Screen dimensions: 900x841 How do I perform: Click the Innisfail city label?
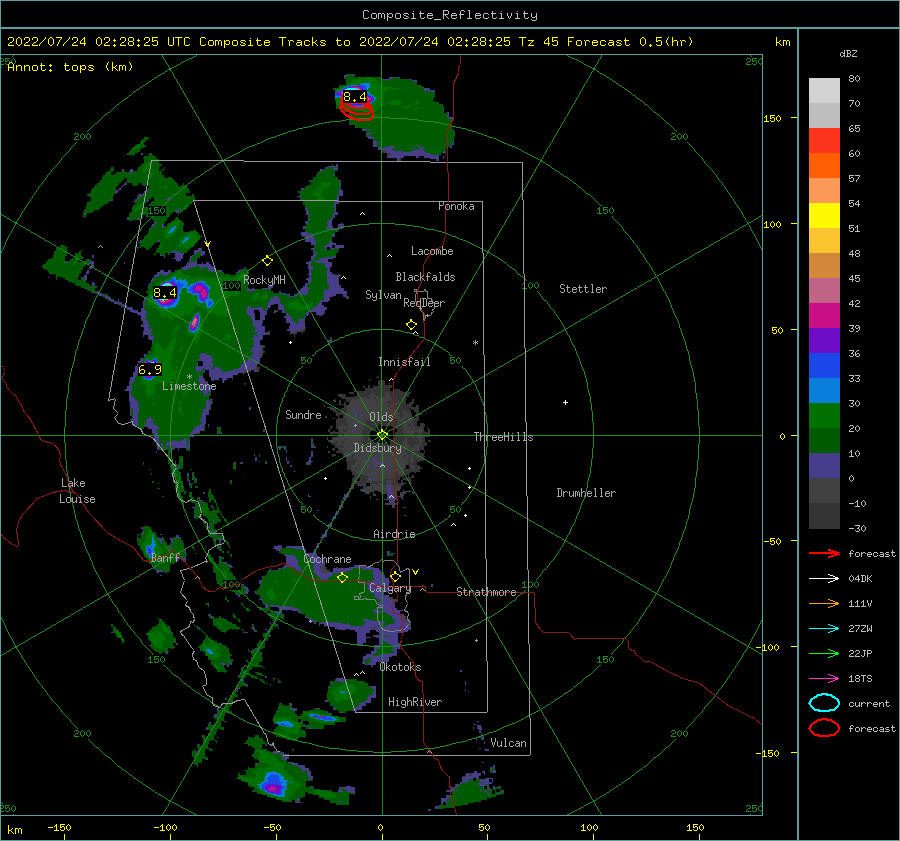coord(404,362)
